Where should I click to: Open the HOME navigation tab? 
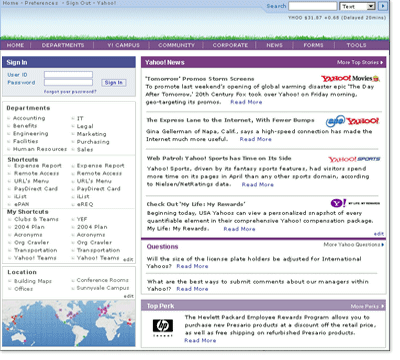[x=15, y=45]
